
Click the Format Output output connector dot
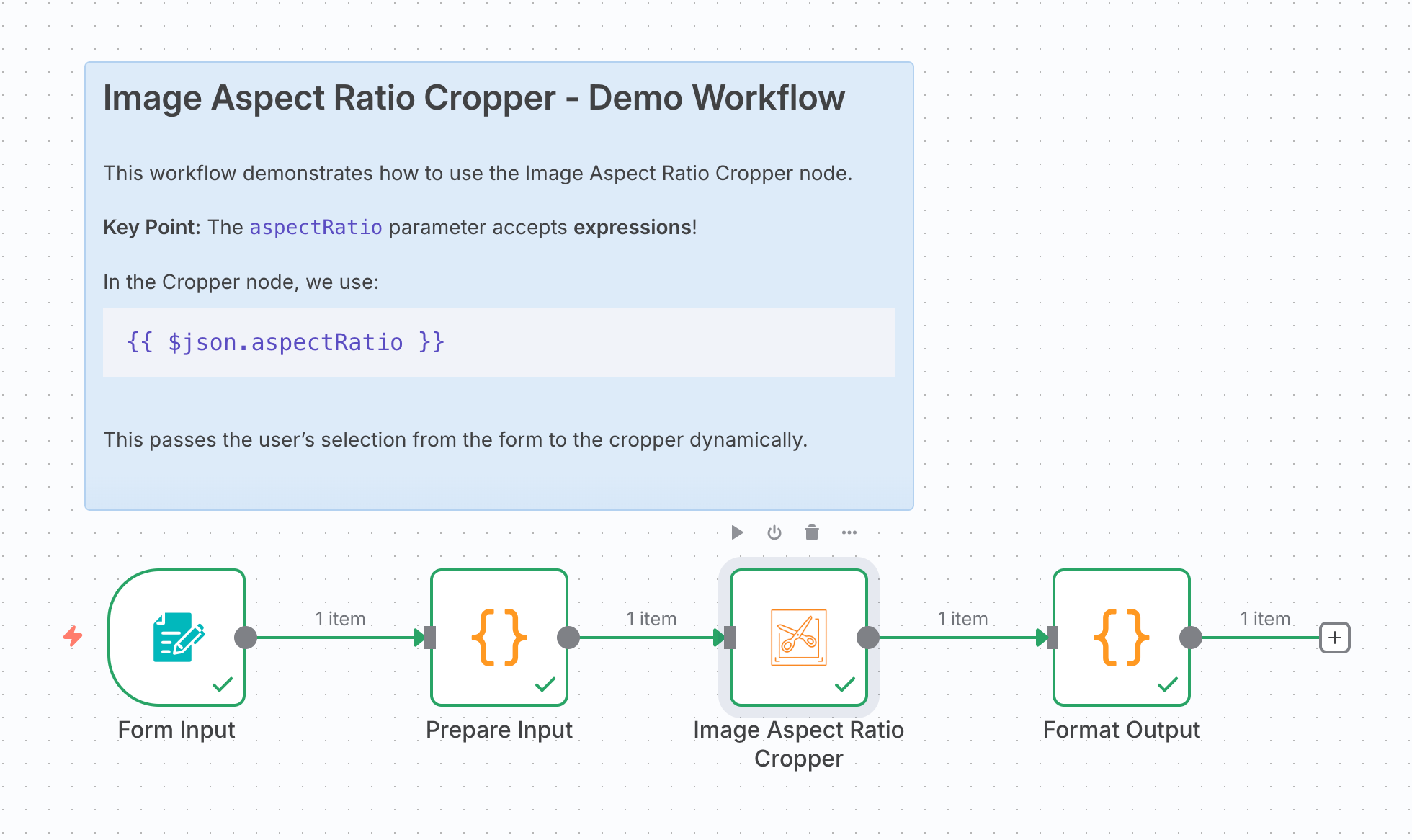(1191, 638)
